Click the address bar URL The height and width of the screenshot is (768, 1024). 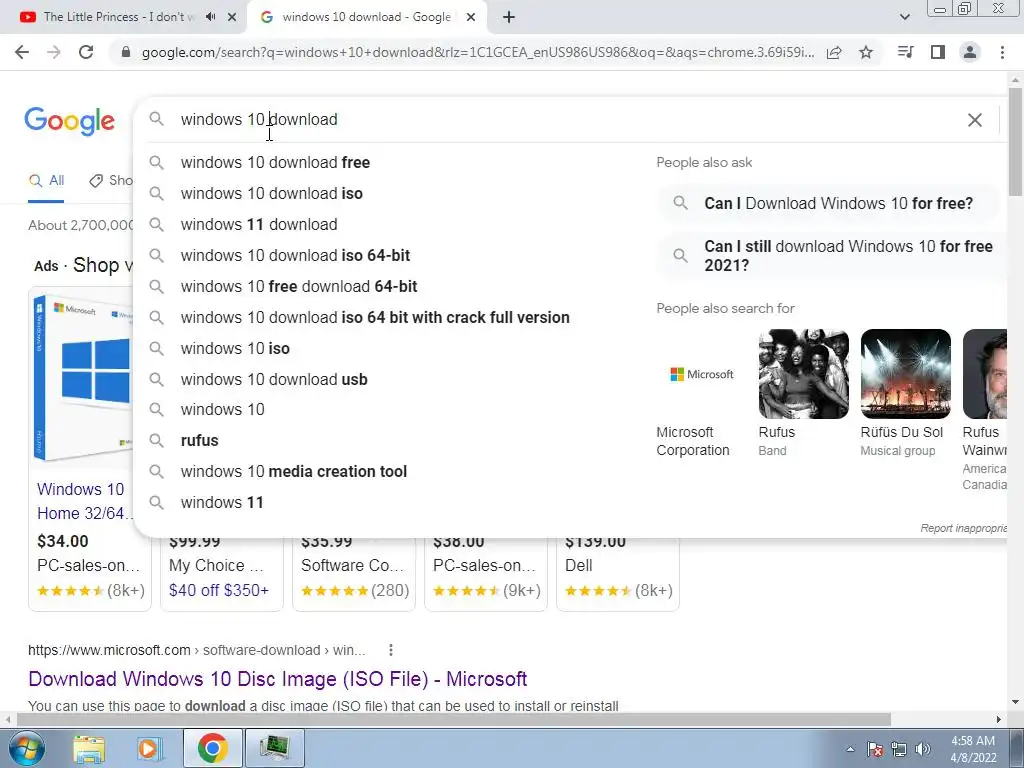[477, 52]
